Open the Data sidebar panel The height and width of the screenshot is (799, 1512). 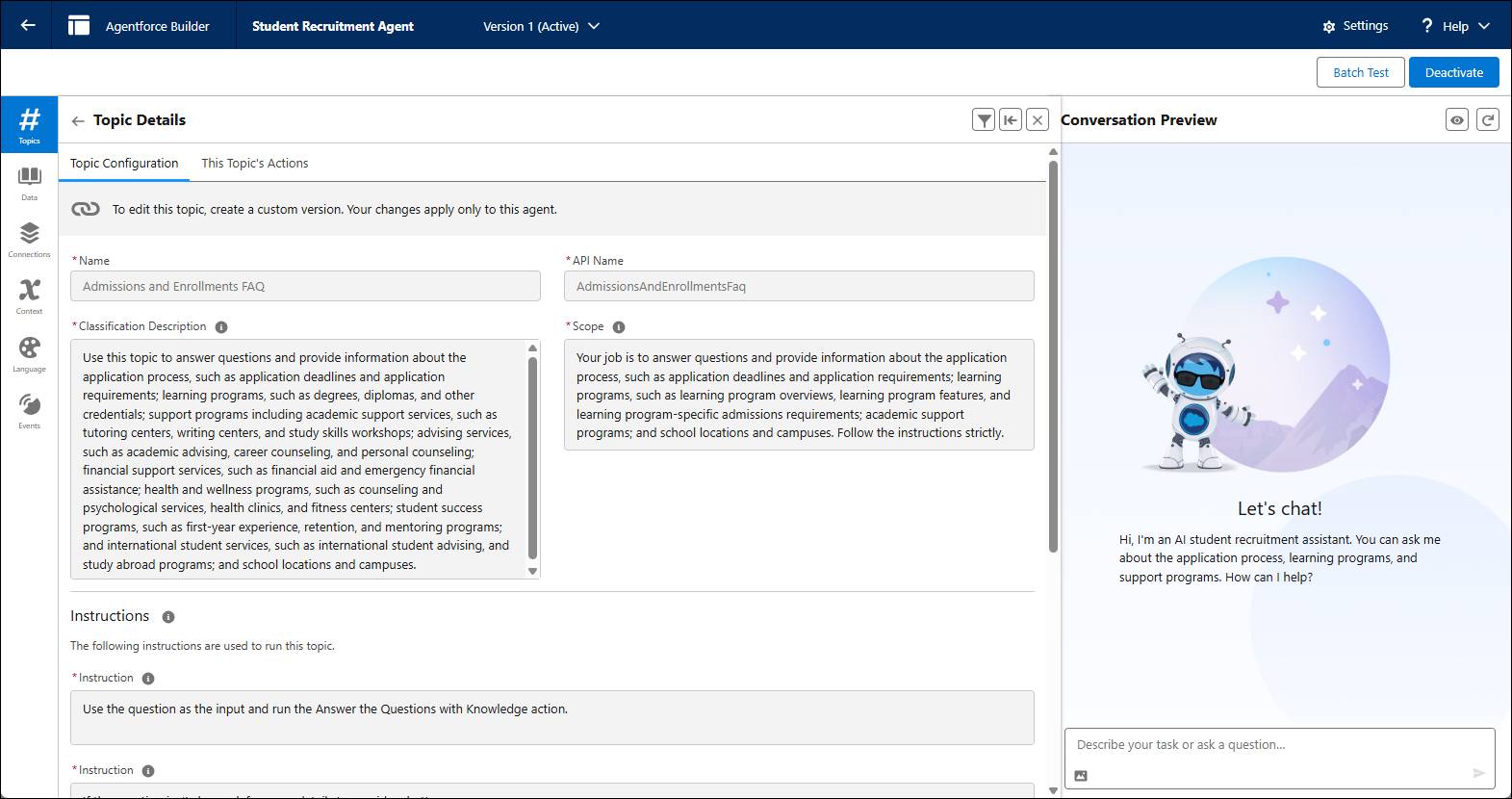pos(29,183)
